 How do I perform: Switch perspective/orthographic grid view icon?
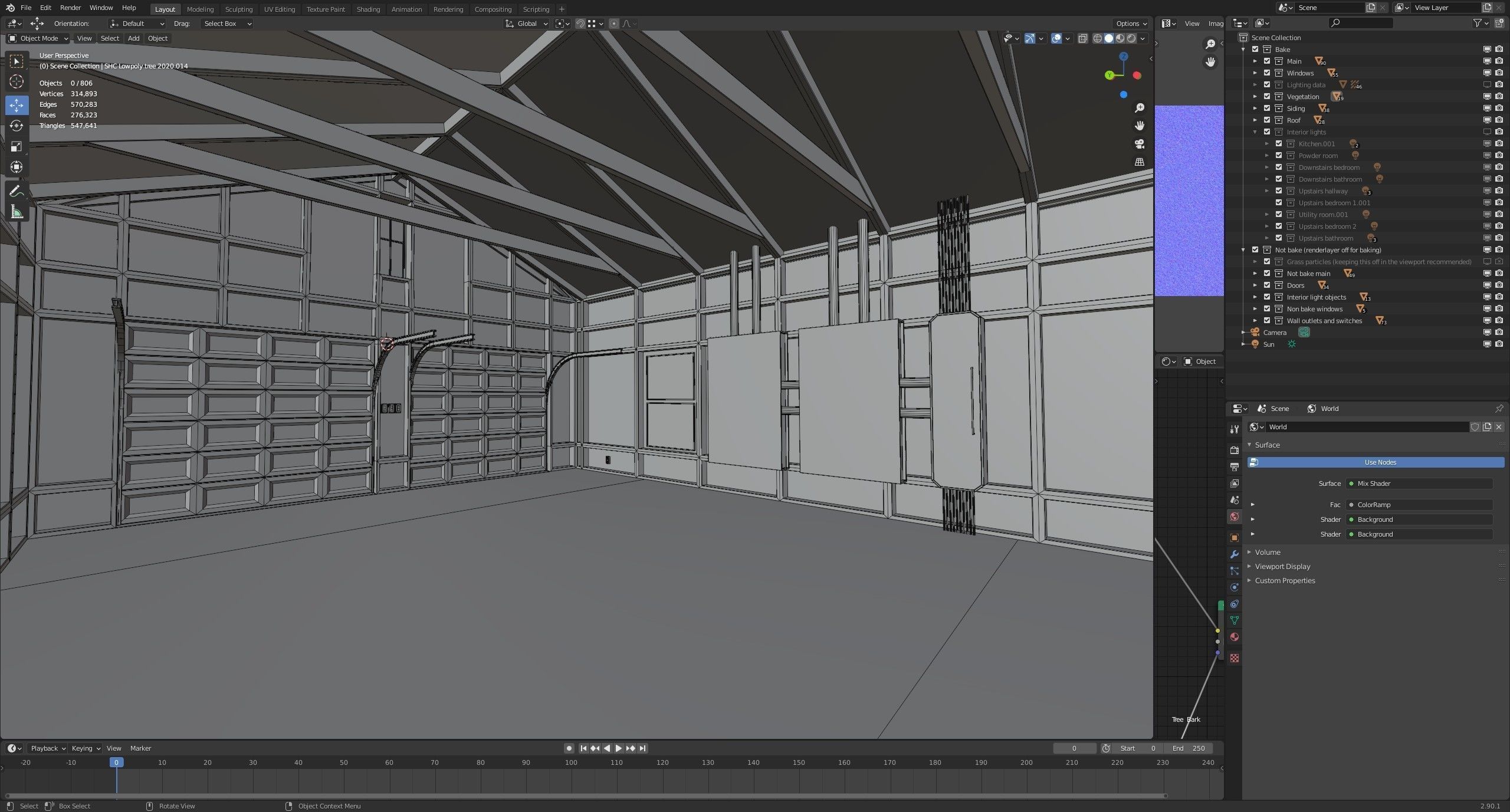click(1140, 162)
